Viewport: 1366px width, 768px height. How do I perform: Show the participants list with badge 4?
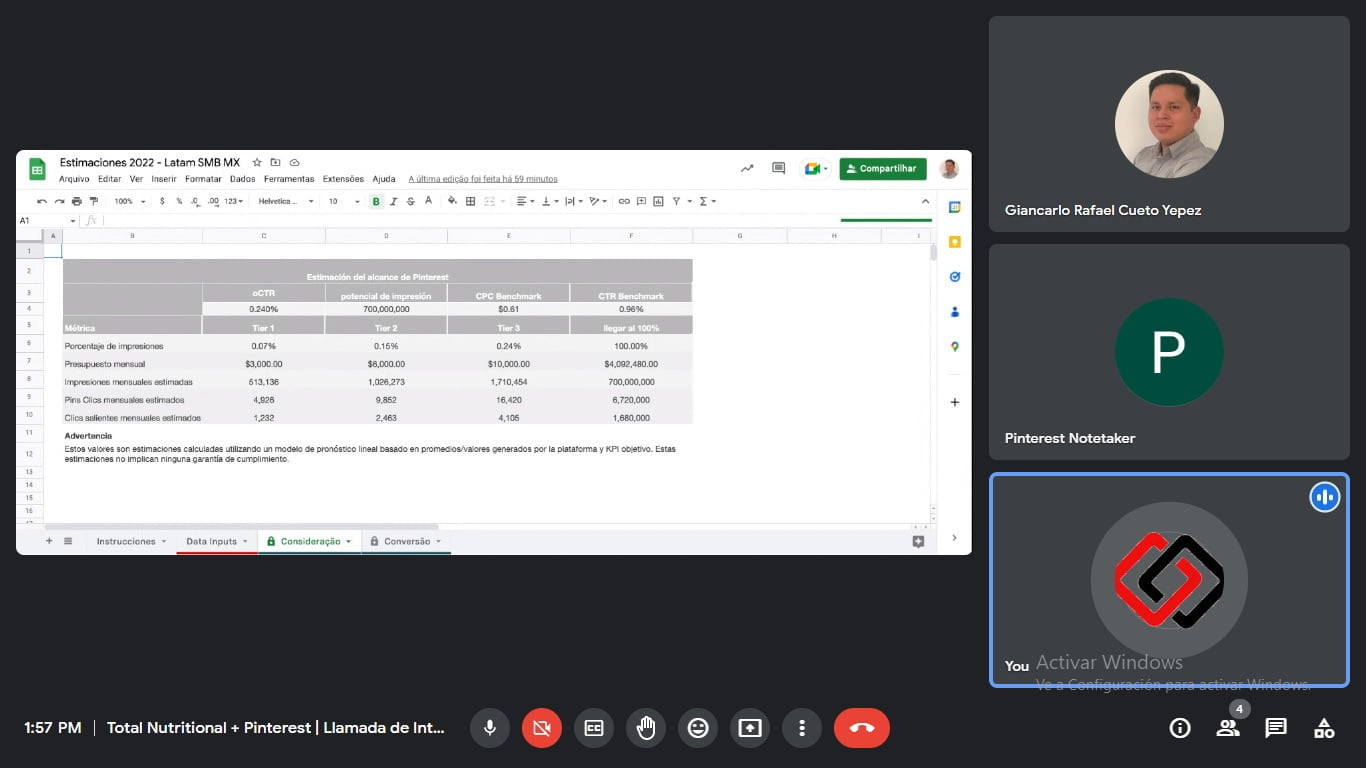coord(1228,728)
